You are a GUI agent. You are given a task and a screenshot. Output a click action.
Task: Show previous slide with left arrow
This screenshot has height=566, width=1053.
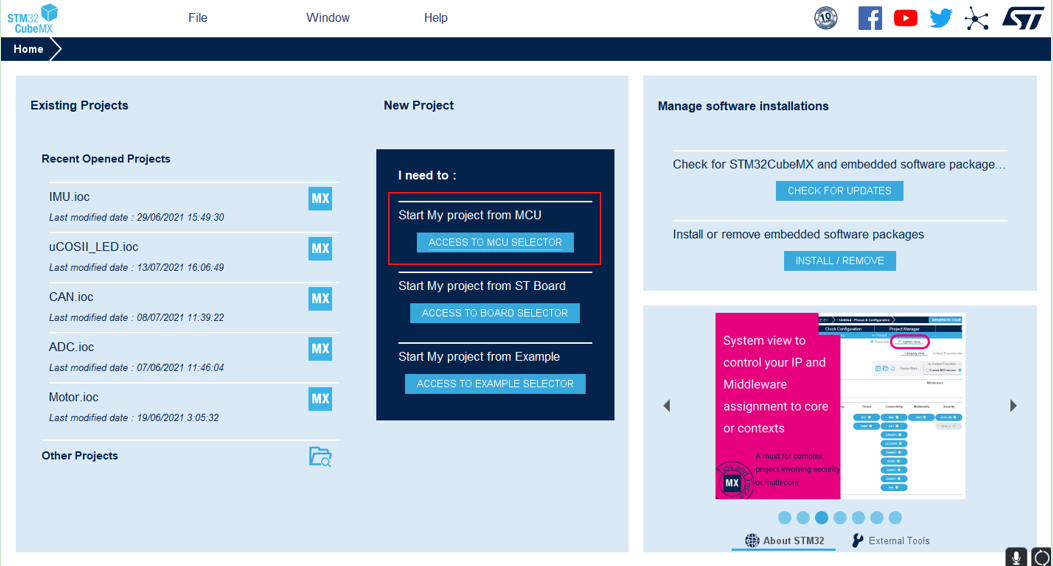point(667,406)
